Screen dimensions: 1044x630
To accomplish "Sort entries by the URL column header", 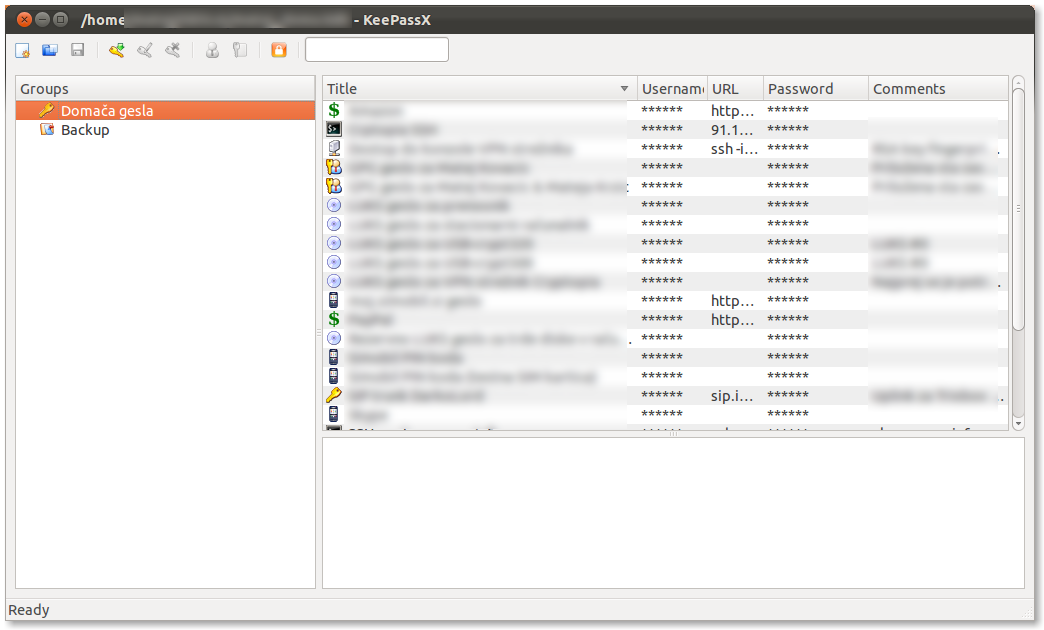I will 735,89.
